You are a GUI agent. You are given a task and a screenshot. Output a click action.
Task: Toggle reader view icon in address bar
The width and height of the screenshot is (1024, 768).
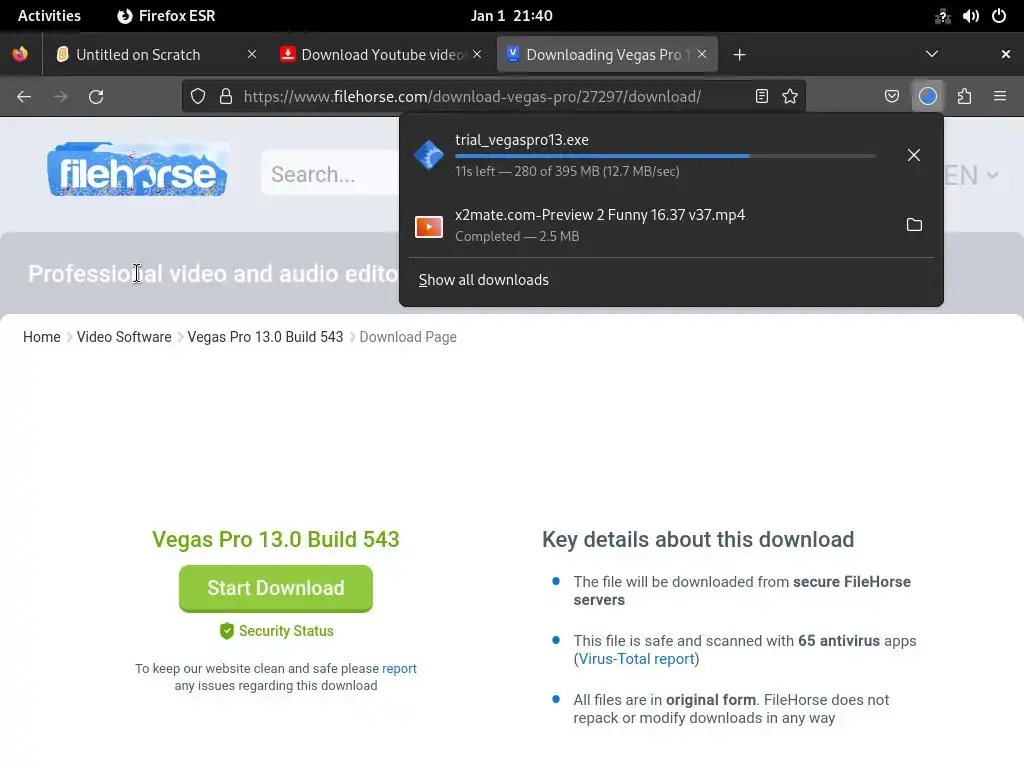tap(761, 97)
